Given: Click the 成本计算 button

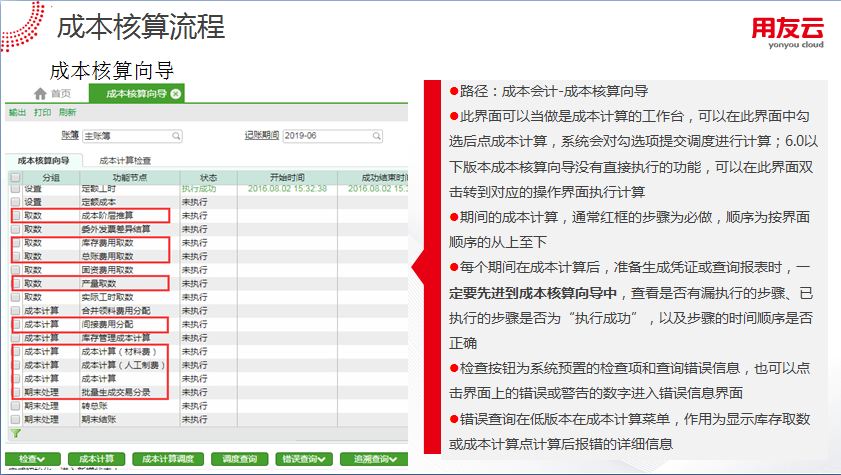Looking at the screenshot, I should pyautogui.click(x=98, y=459).
